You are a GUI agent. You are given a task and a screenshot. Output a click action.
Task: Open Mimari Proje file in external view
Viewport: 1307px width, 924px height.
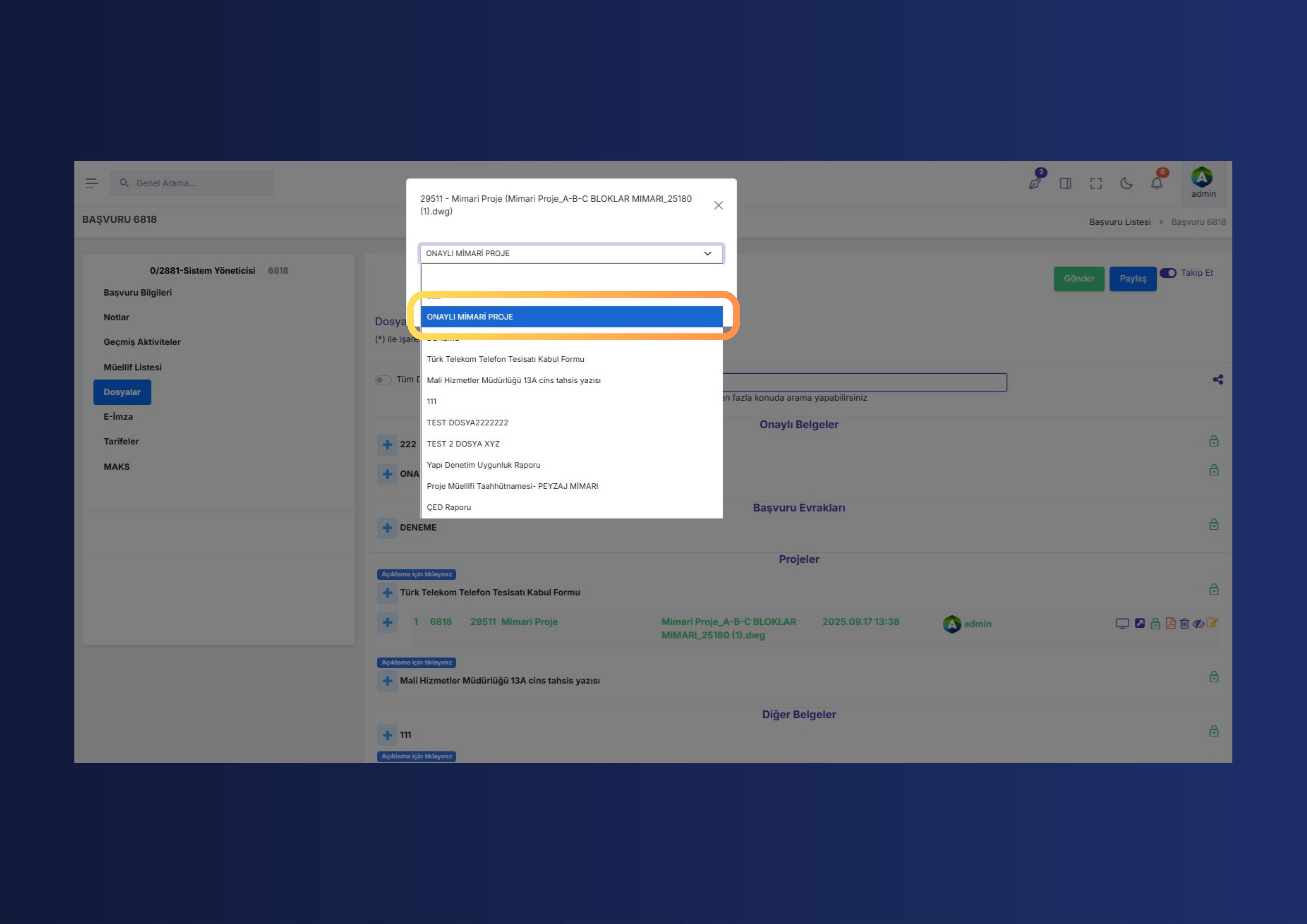pos(1140,623)
